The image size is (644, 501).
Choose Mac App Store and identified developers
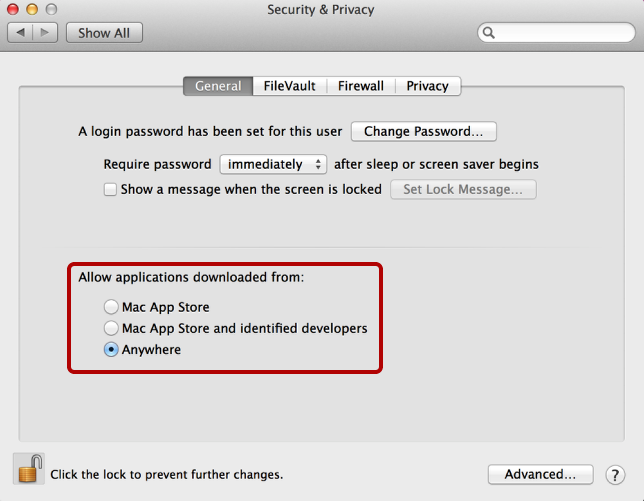tap(111, 328)
